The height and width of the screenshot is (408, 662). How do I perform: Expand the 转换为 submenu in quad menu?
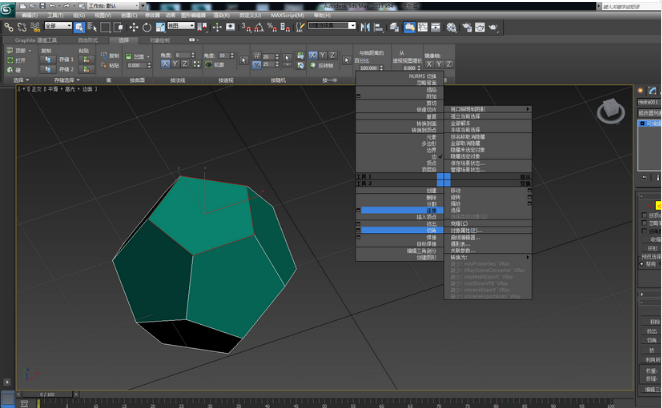[488, 257]
